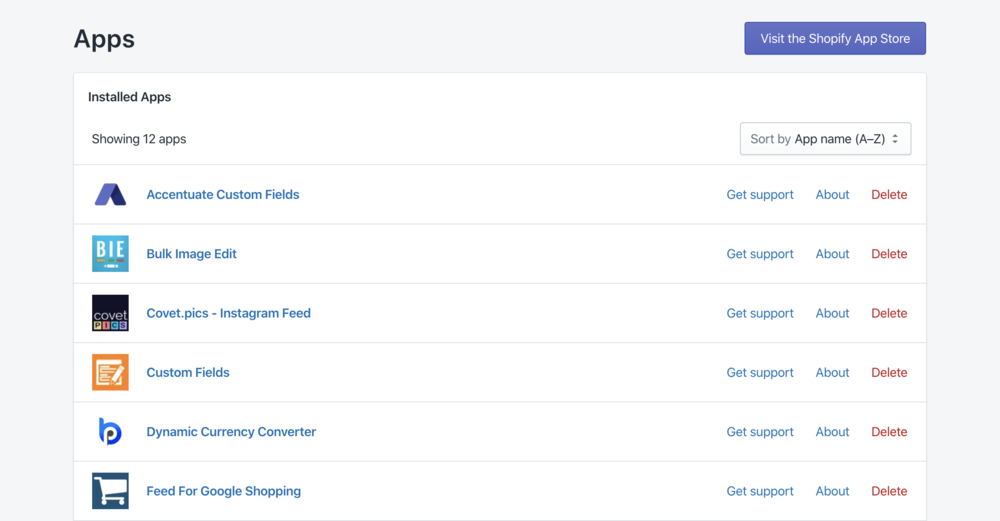Click the Bulk Image Edit app icon
The image size is (1000, 521).
pos(110,254)
